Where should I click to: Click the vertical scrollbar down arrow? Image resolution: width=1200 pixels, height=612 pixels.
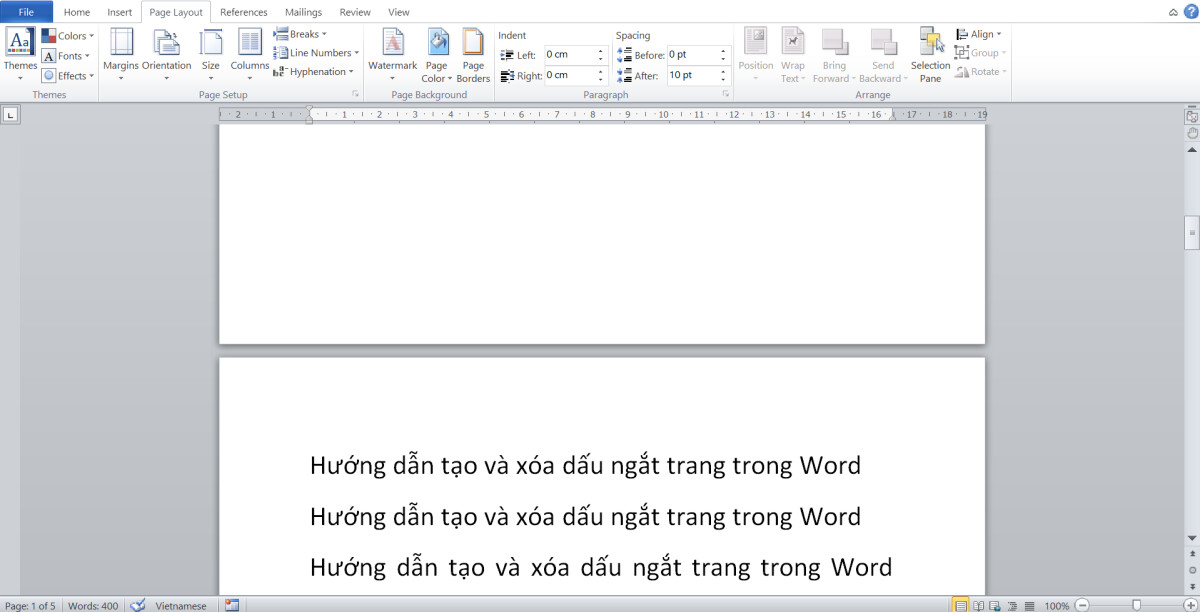coord(1192,537)
